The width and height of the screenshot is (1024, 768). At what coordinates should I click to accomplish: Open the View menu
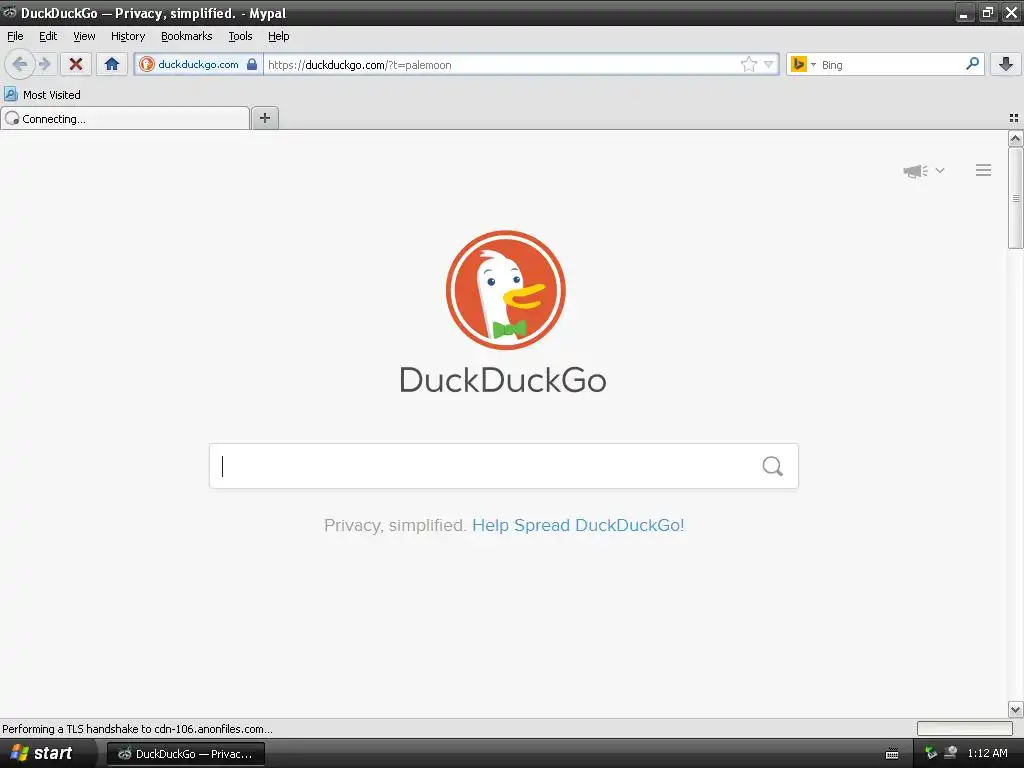84,36
